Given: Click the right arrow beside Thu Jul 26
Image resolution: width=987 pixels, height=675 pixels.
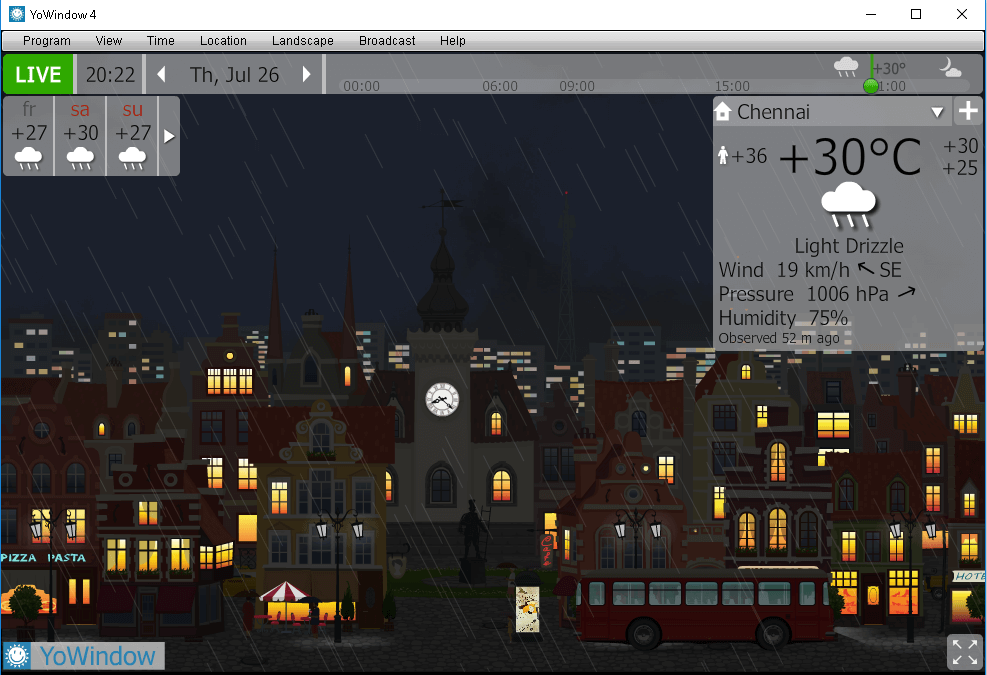Looking at the screenshot, I should [x=308, y=74].
